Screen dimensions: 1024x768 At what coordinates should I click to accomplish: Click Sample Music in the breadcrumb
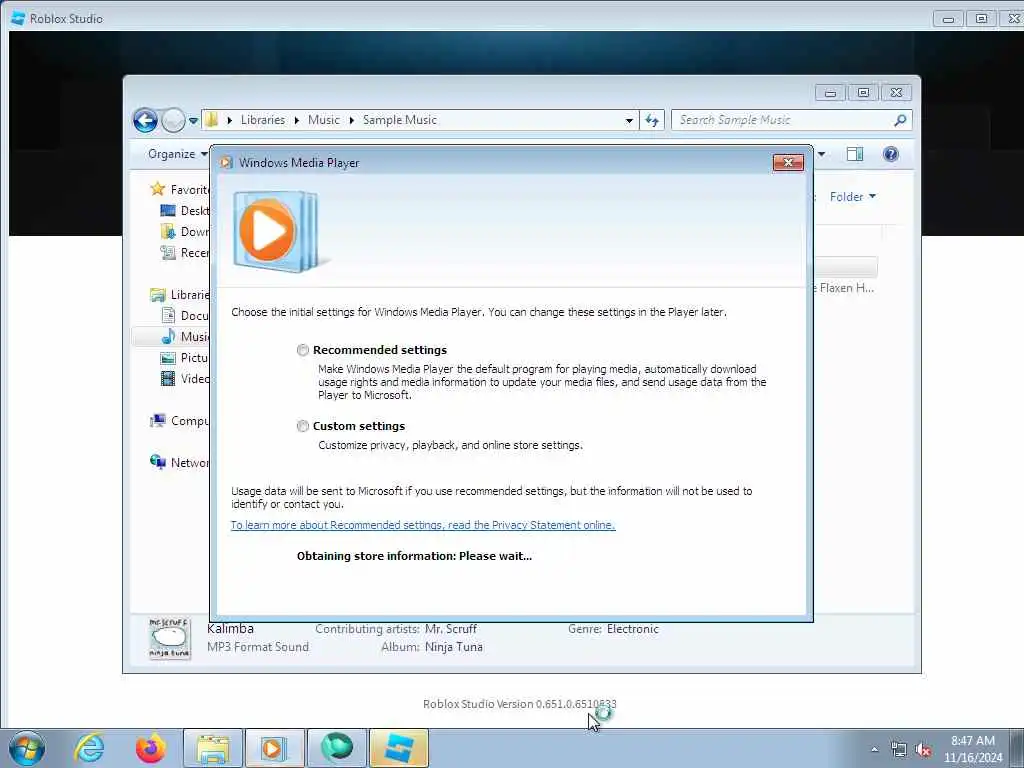[400, 120]
